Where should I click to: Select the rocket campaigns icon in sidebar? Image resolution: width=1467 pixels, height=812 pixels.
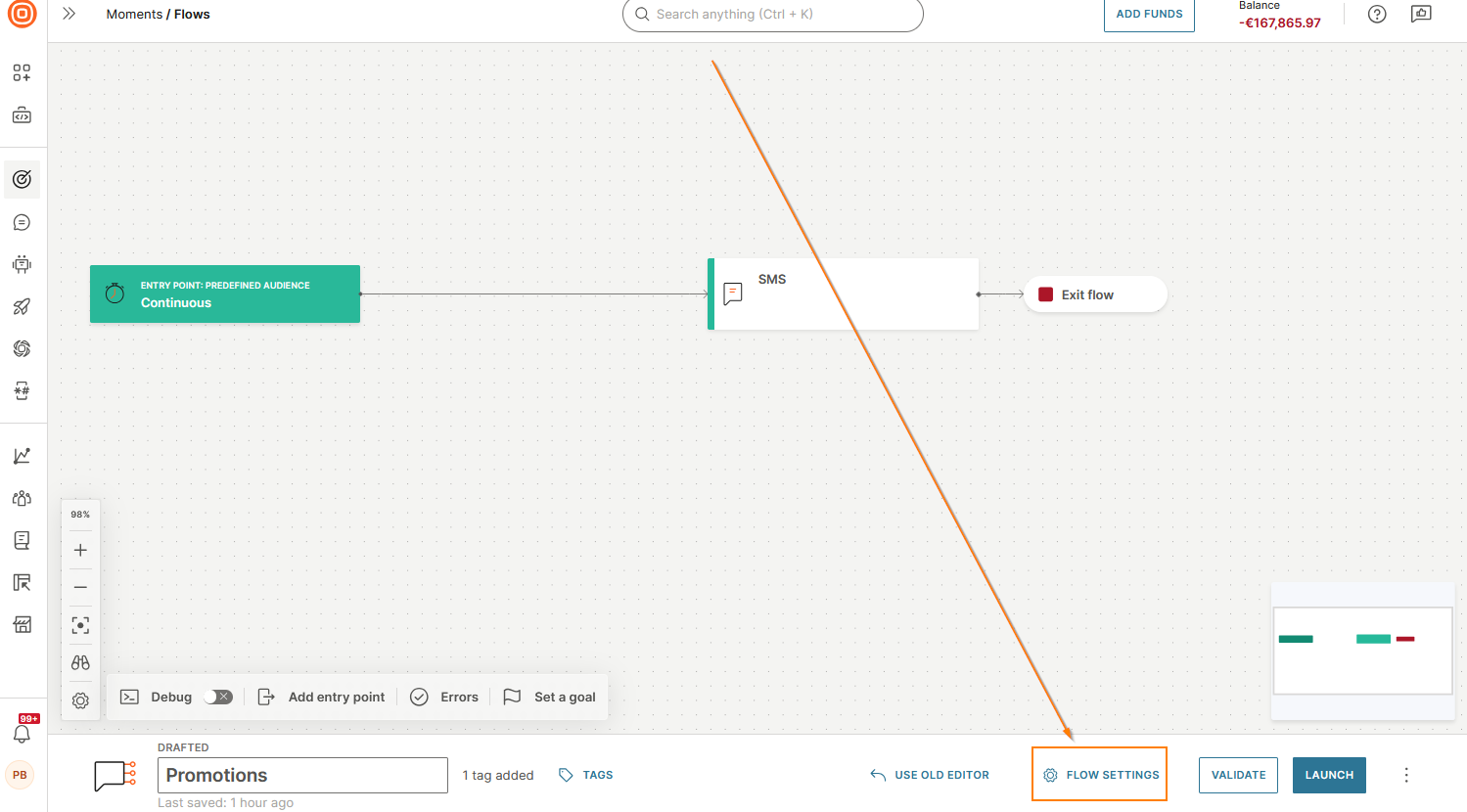[x=22, y=306]
